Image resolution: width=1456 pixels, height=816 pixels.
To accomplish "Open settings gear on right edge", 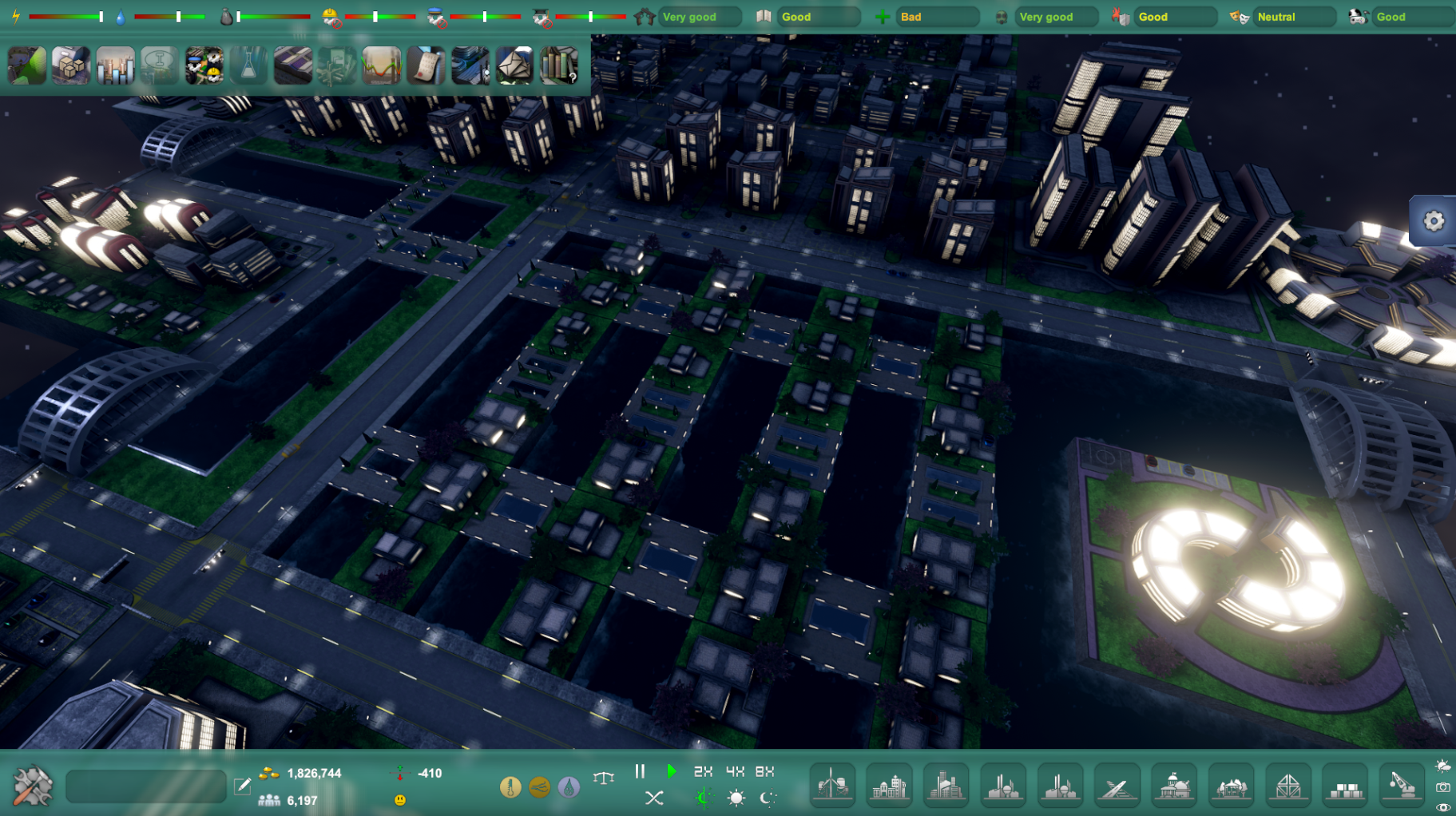I will [1434, 221].
